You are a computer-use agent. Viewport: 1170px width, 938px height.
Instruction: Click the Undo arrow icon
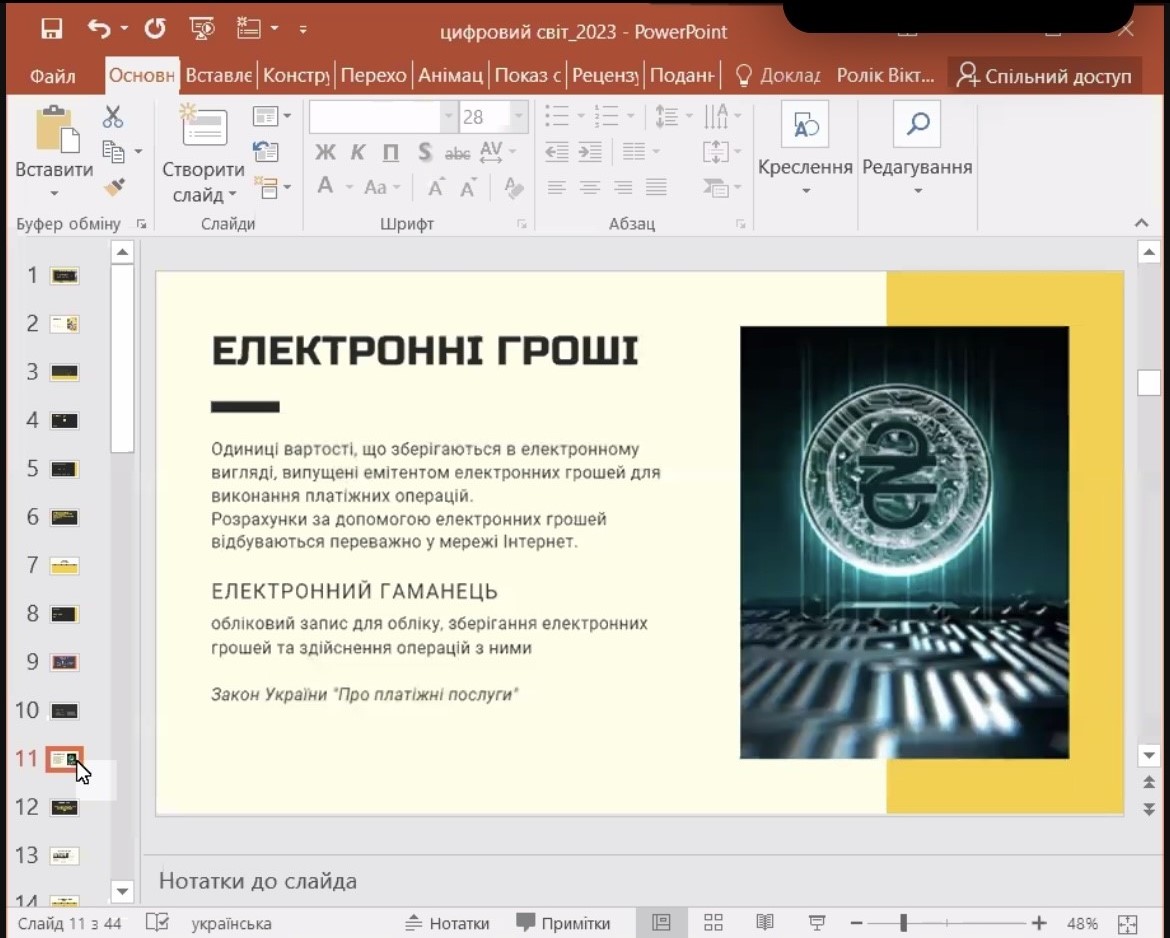tap(99, 29)
